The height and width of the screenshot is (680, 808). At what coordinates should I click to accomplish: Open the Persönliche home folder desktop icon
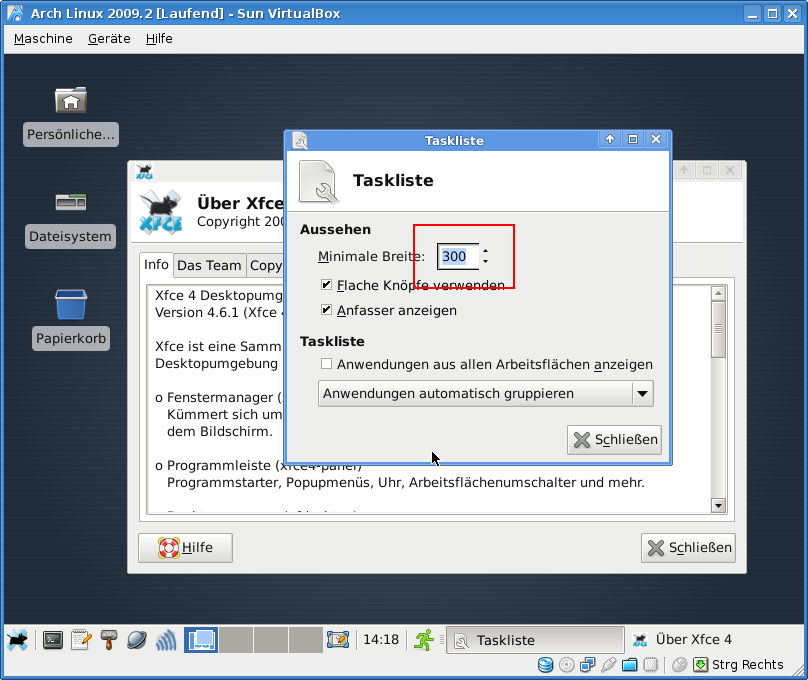pos(71,117)
